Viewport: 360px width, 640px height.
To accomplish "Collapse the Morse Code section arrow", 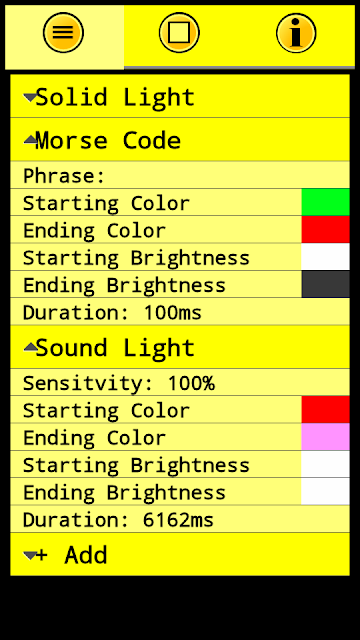I will [30, 140].
